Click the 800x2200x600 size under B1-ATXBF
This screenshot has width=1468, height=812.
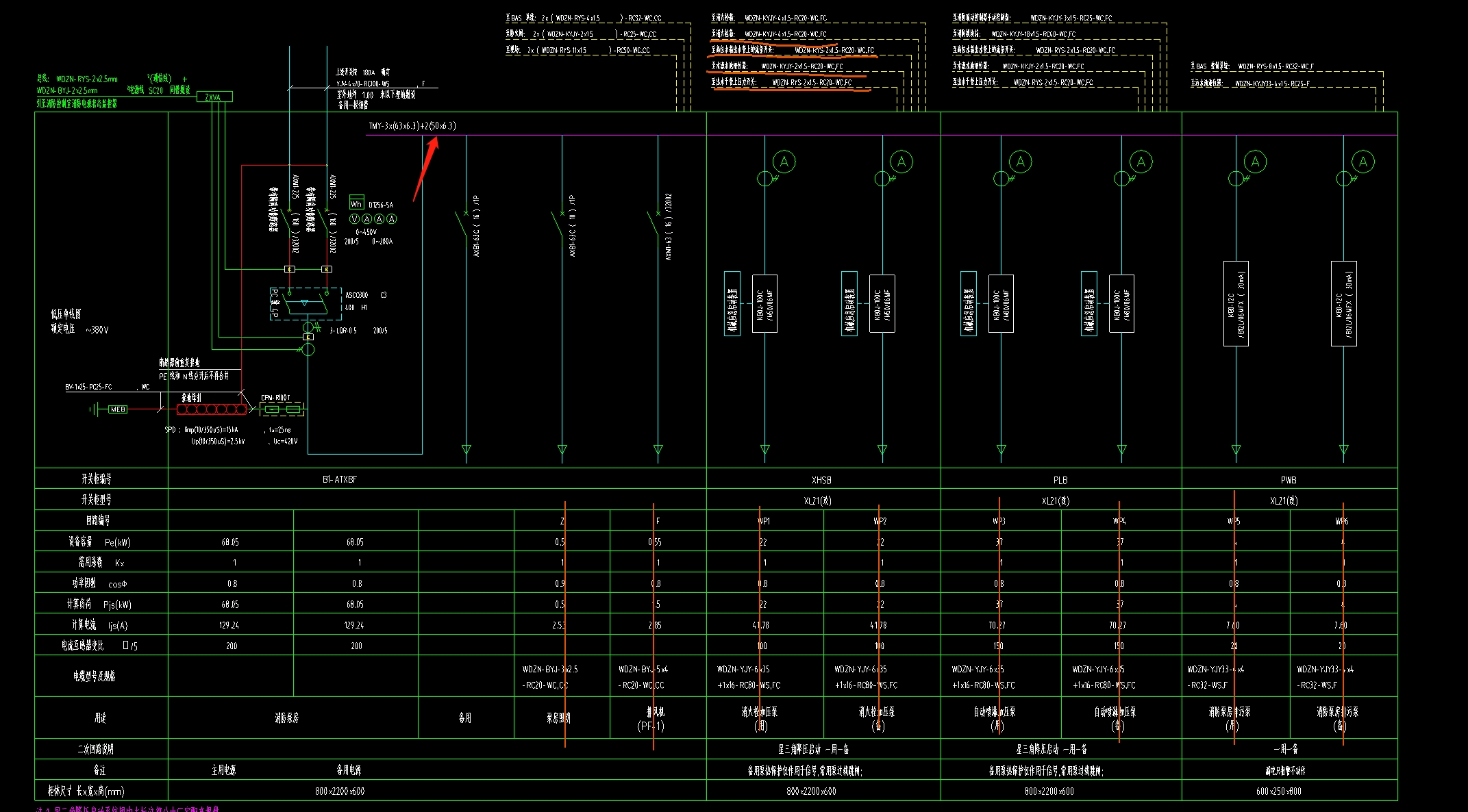340,791
